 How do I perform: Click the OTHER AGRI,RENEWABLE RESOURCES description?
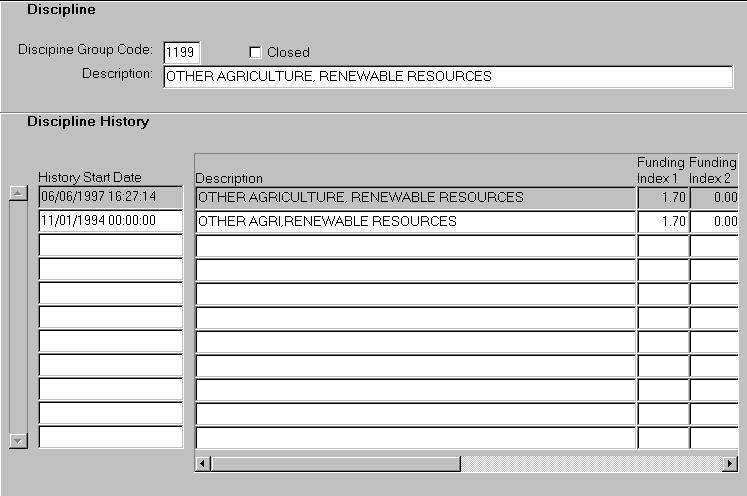pos(415,221)
